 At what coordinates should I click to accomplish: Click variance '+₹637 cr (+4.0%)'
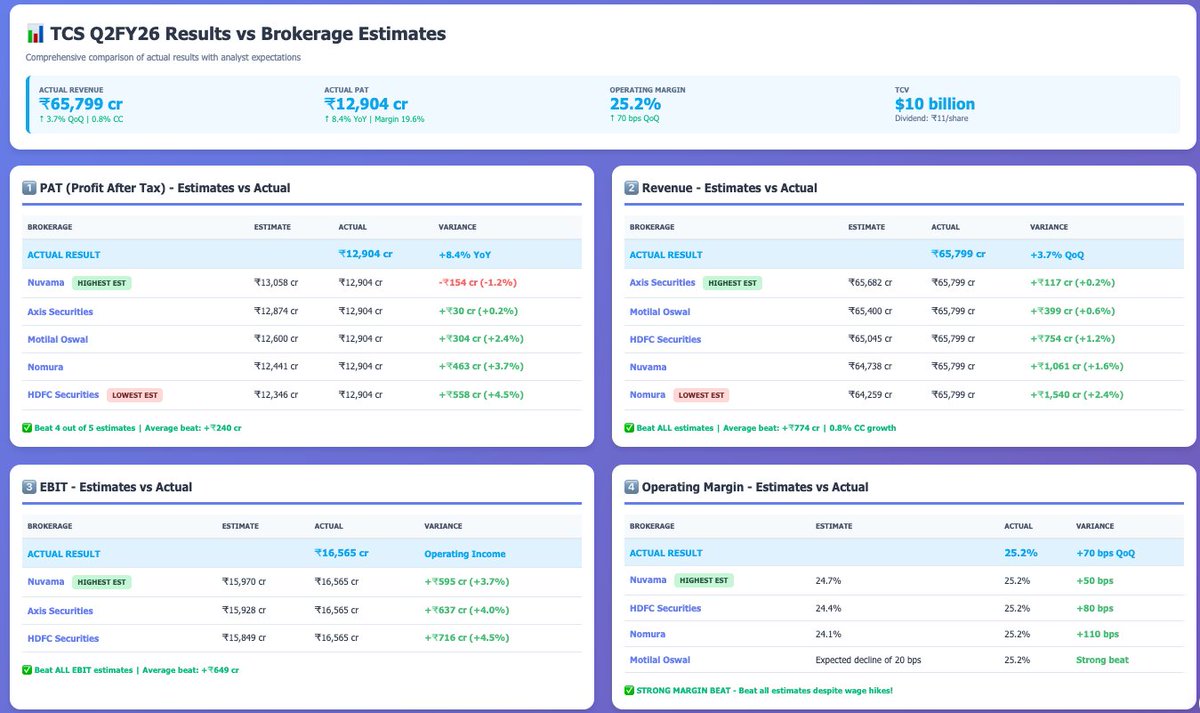click(x=467, y=610)
